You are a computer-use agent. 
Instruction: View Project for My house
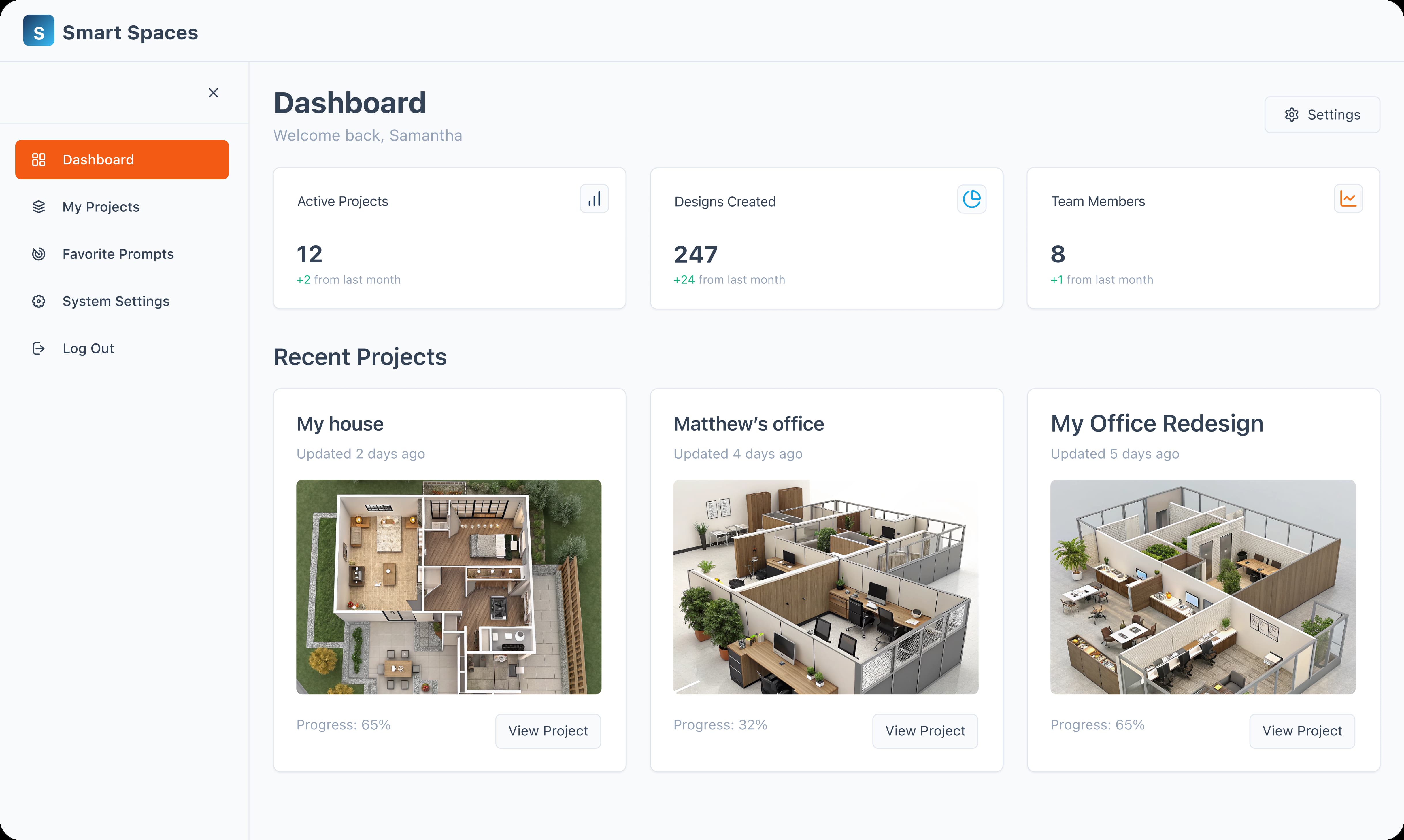pos(548,731)
